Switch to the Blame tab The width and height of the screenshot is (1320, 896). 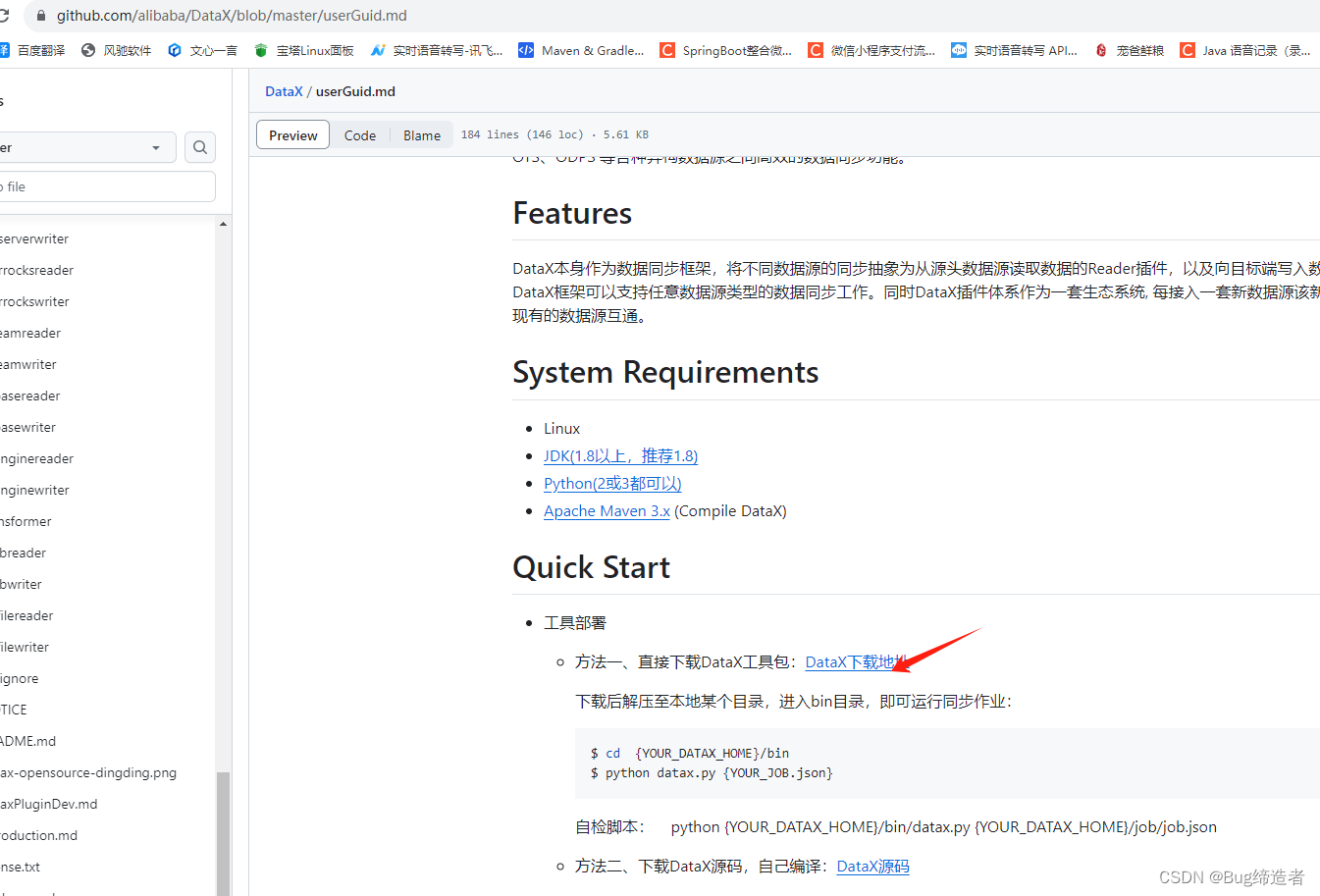pyautogui.click(x=421, y=134)
